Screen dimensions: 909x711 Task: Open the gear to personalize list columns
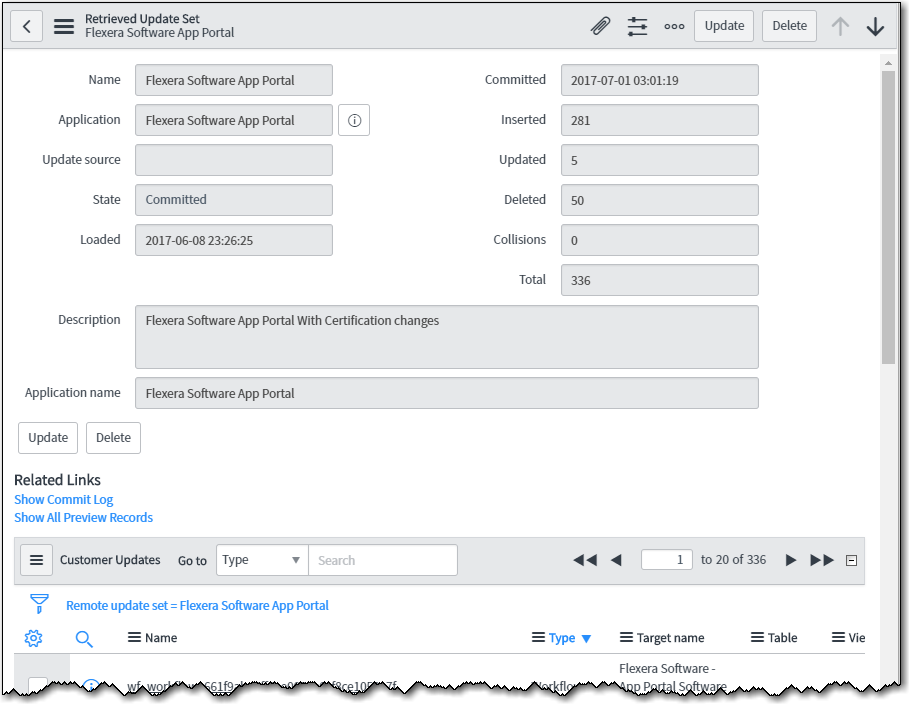33,638
